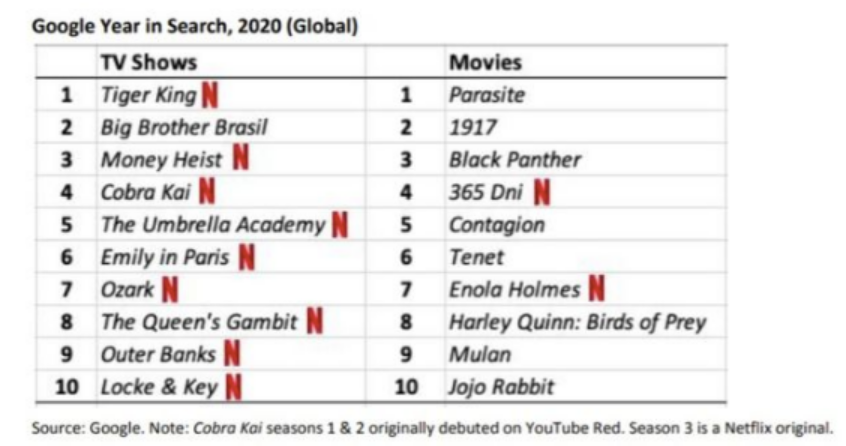This screenshot has height=446, width=846.
Task: Click the Netflix logo beside Ozark
Action: [170, 290]
